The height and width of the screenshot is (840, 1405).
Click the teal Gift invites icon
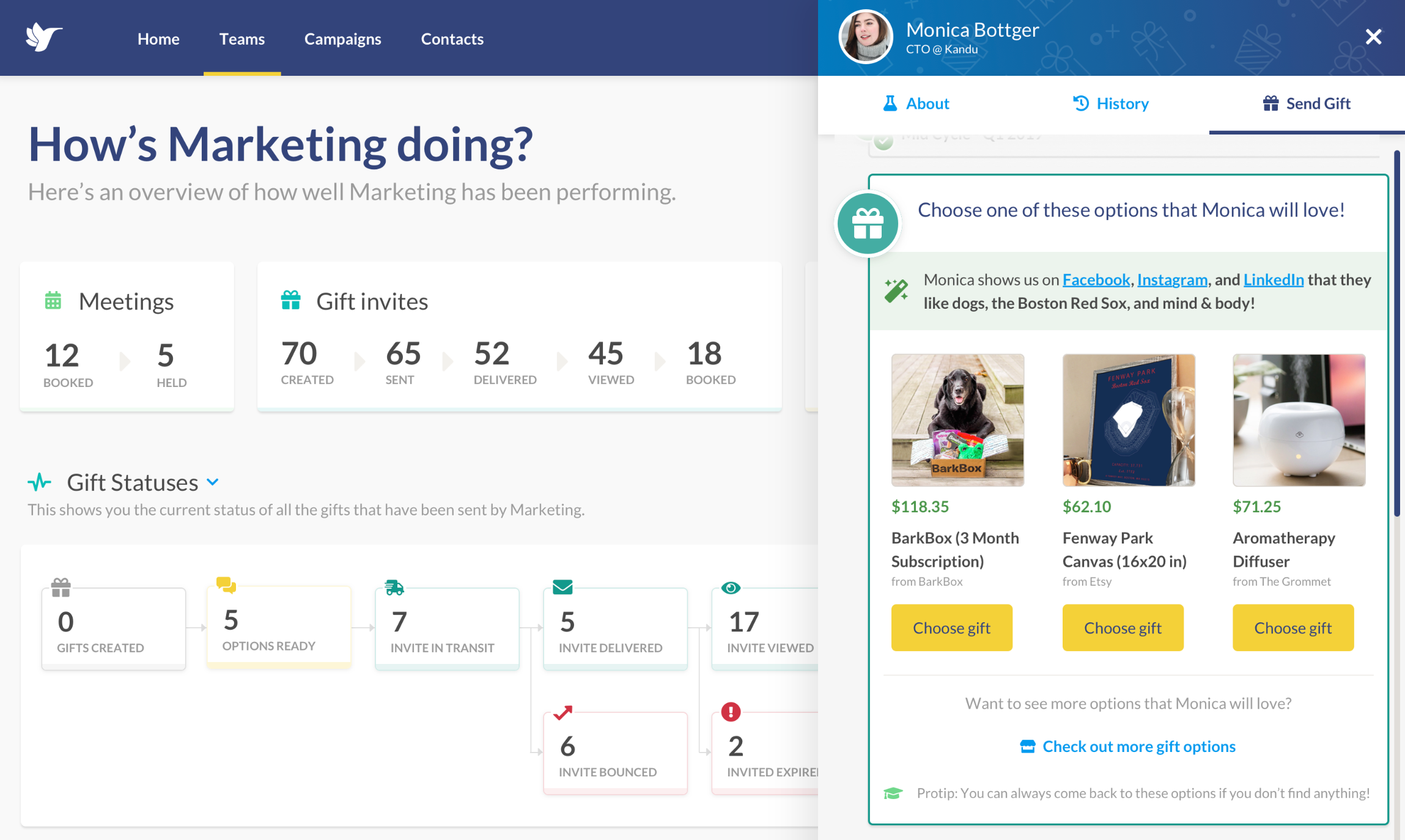(x=291, y=300)
